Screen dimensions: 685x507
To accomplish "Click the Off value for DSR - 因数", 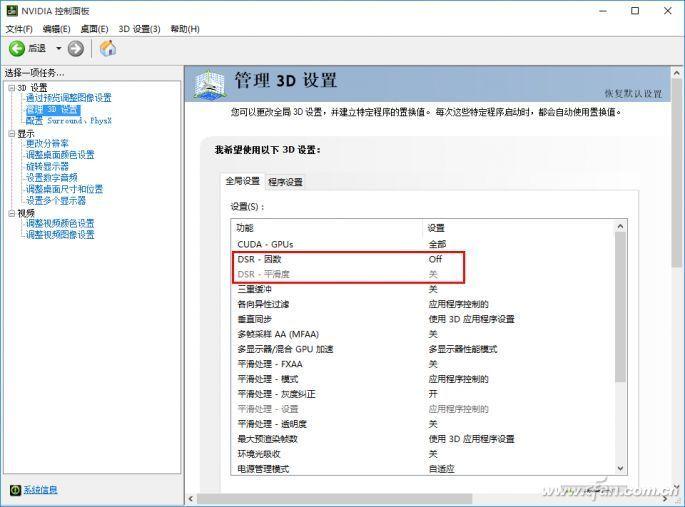I will (435, 259).
